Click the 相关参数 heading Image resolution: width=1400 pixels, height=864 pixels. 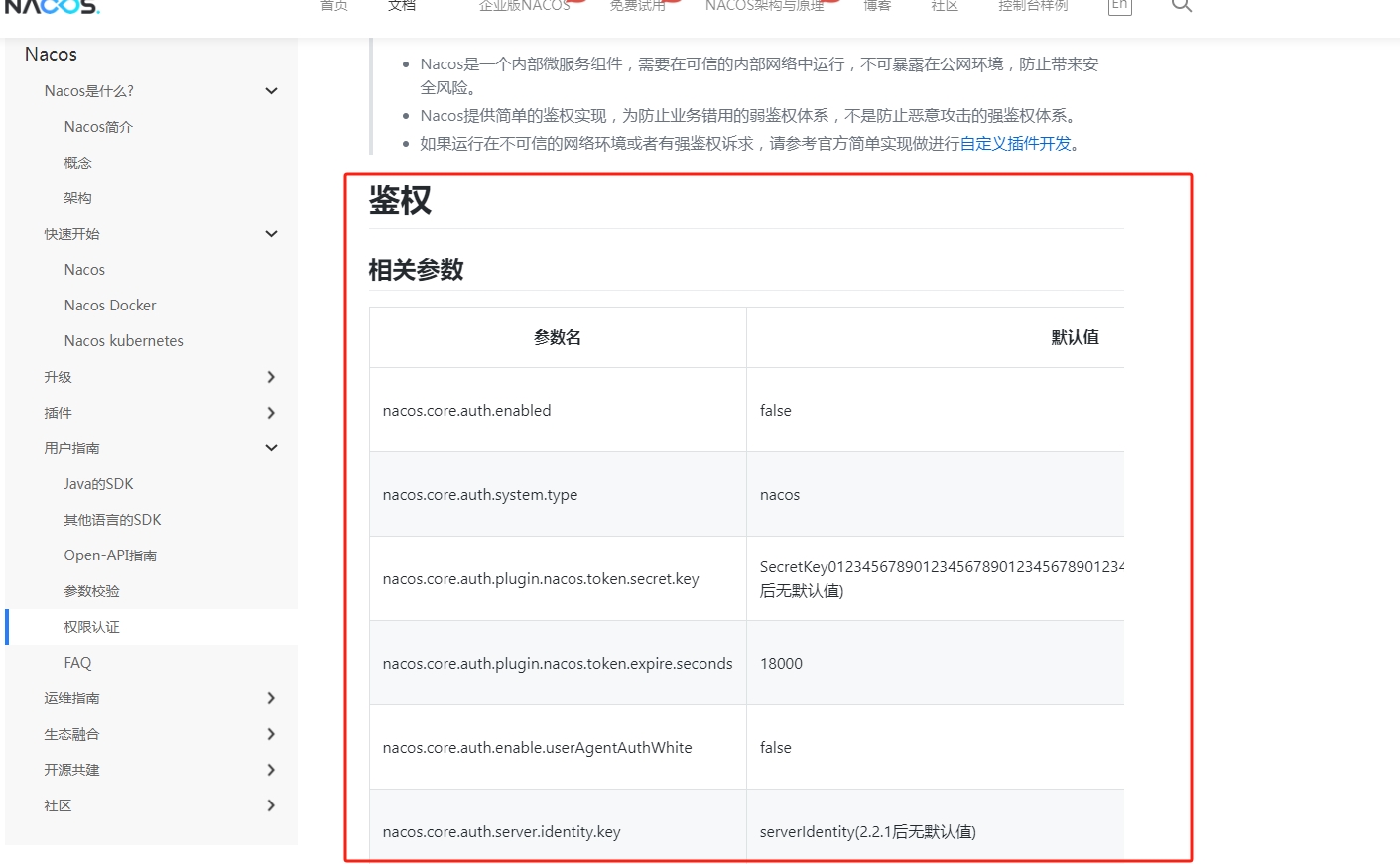[416, 270]
